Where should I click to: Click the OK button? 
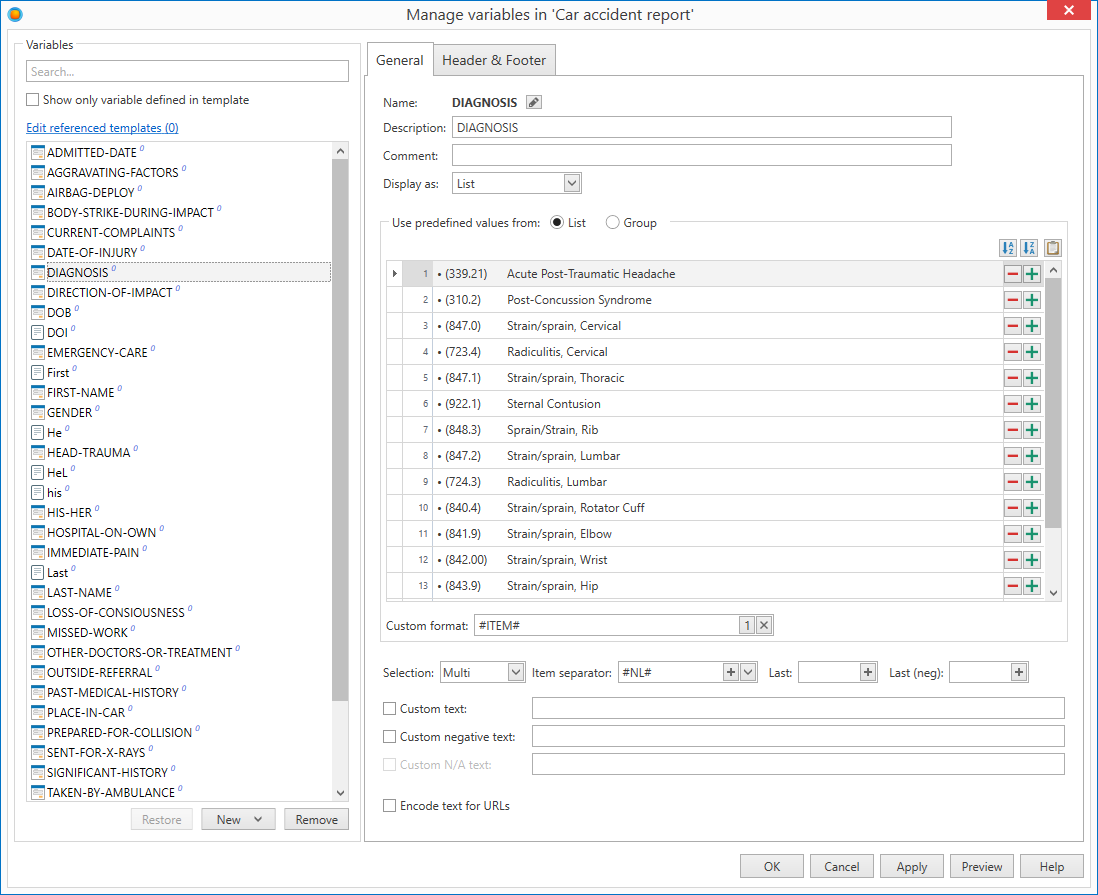pos(772,867)
